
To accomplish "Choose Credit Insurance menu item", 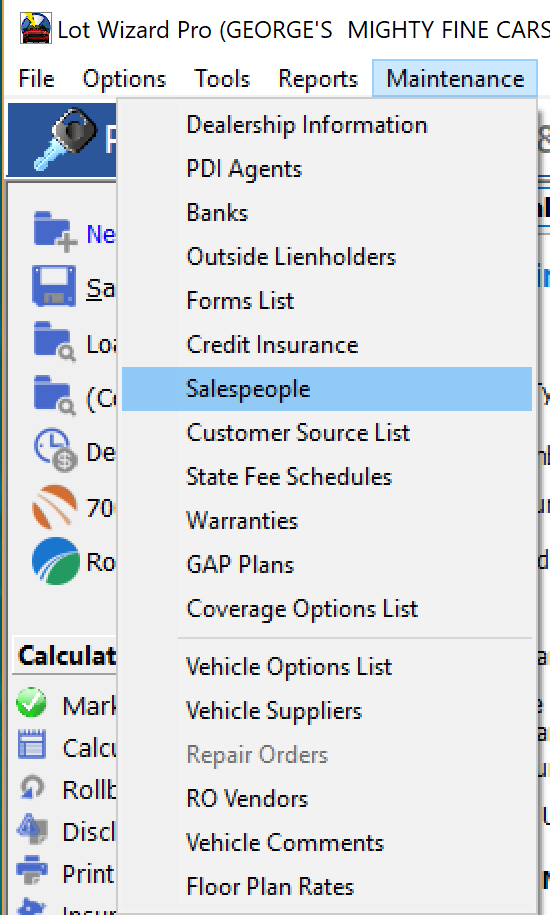I will (327, 345).
